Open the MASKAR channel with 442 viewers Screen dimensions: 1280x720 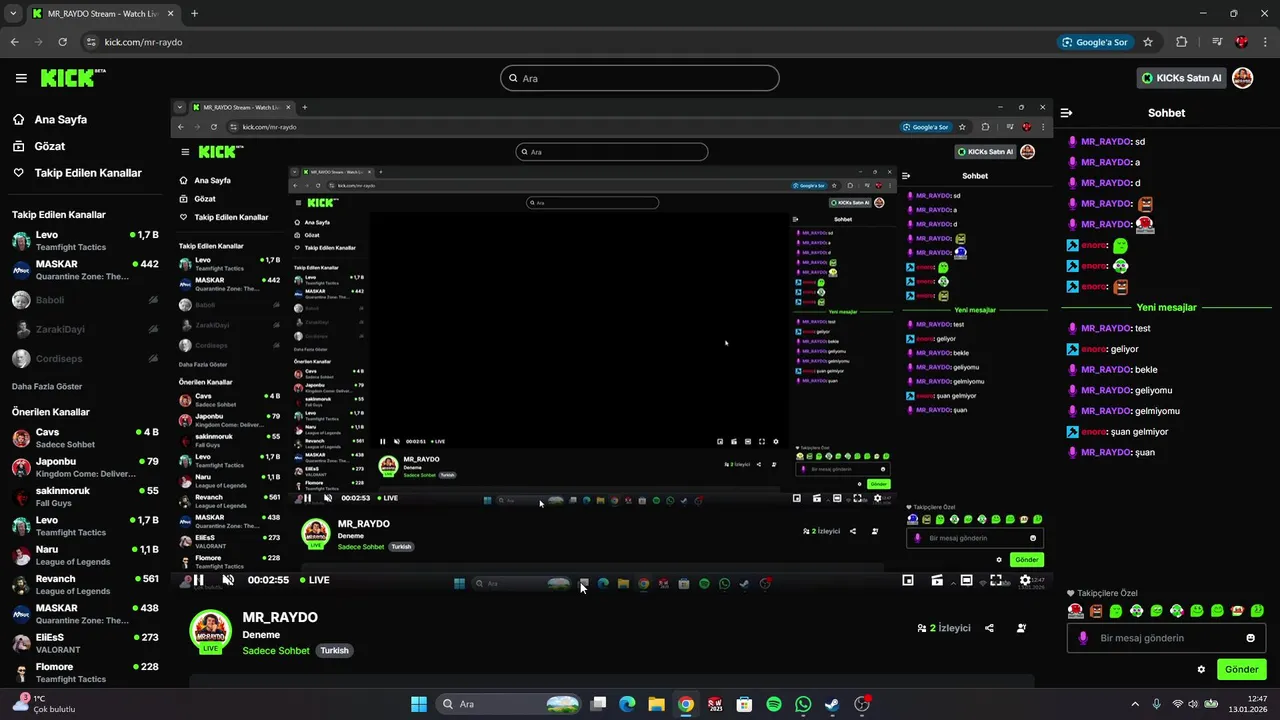click(x=85, y=270)
